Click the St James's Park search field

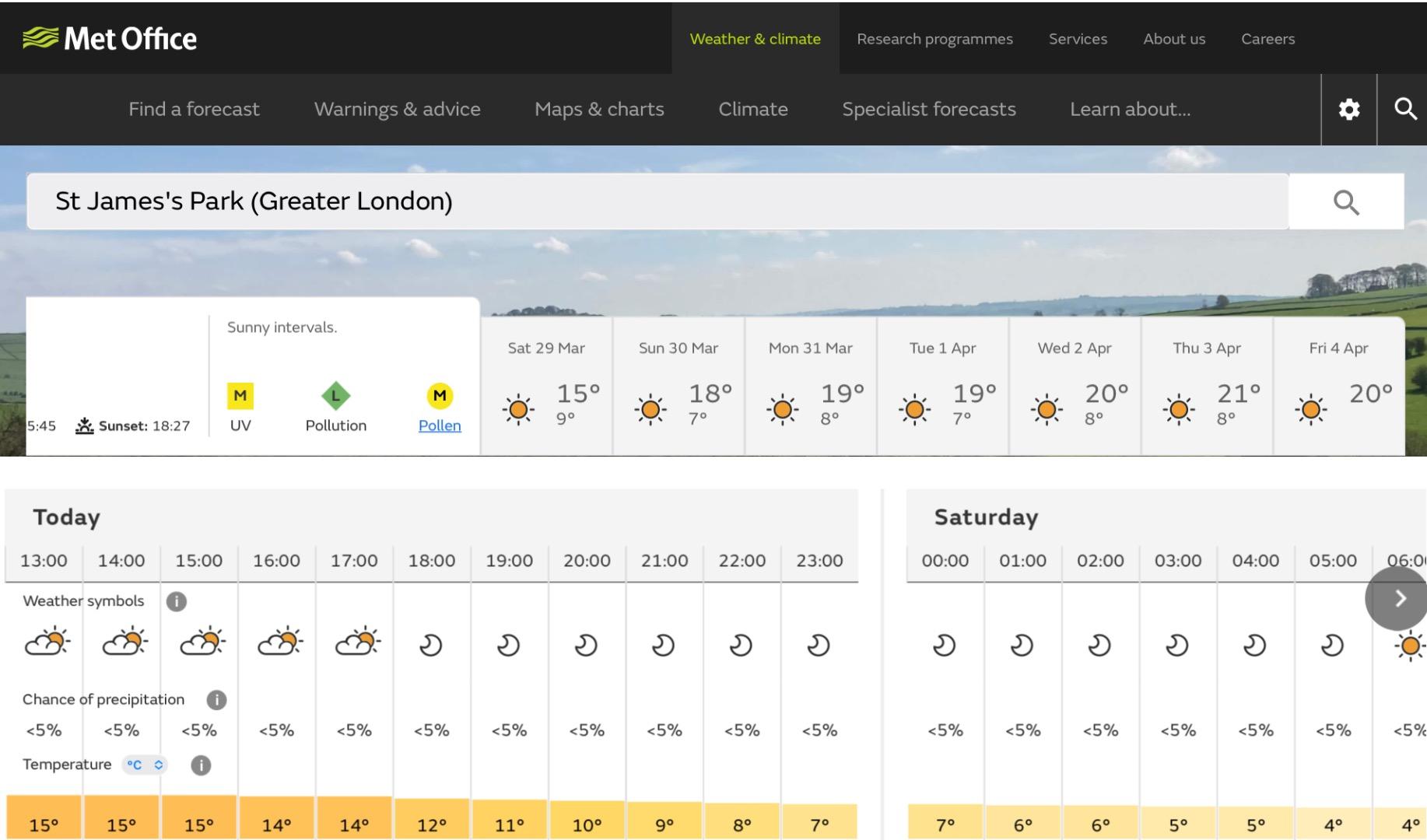tap(657, 201)
